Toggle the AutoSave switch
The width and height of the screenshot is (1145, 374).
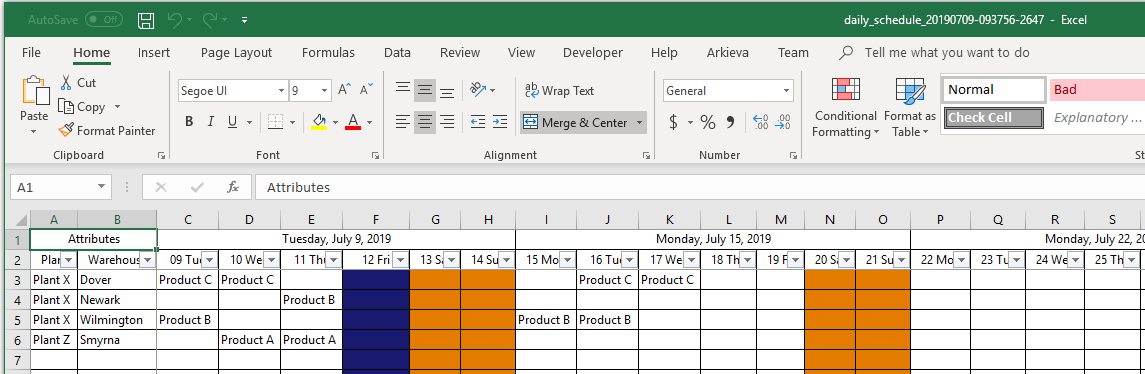click(104, 20)
